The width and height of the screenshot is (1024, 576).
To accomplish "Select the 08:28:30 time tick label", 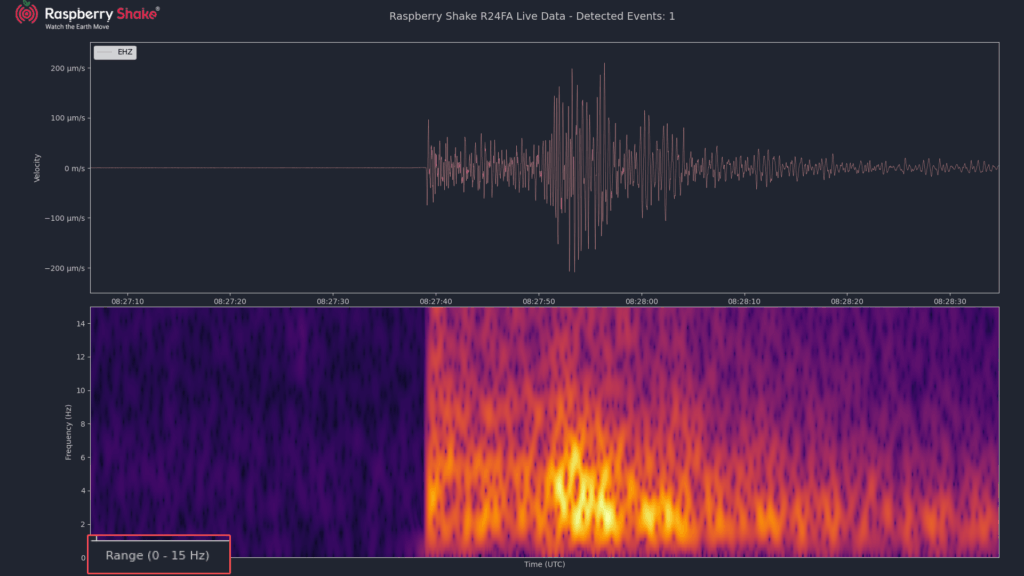I will [950, 302].
